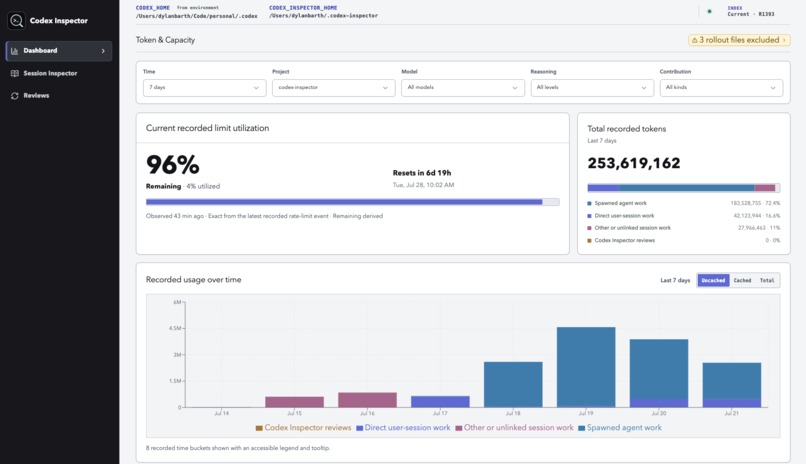Click the green index status dot
This screenshot has height=464, width=806.
[x=709, y=11]
